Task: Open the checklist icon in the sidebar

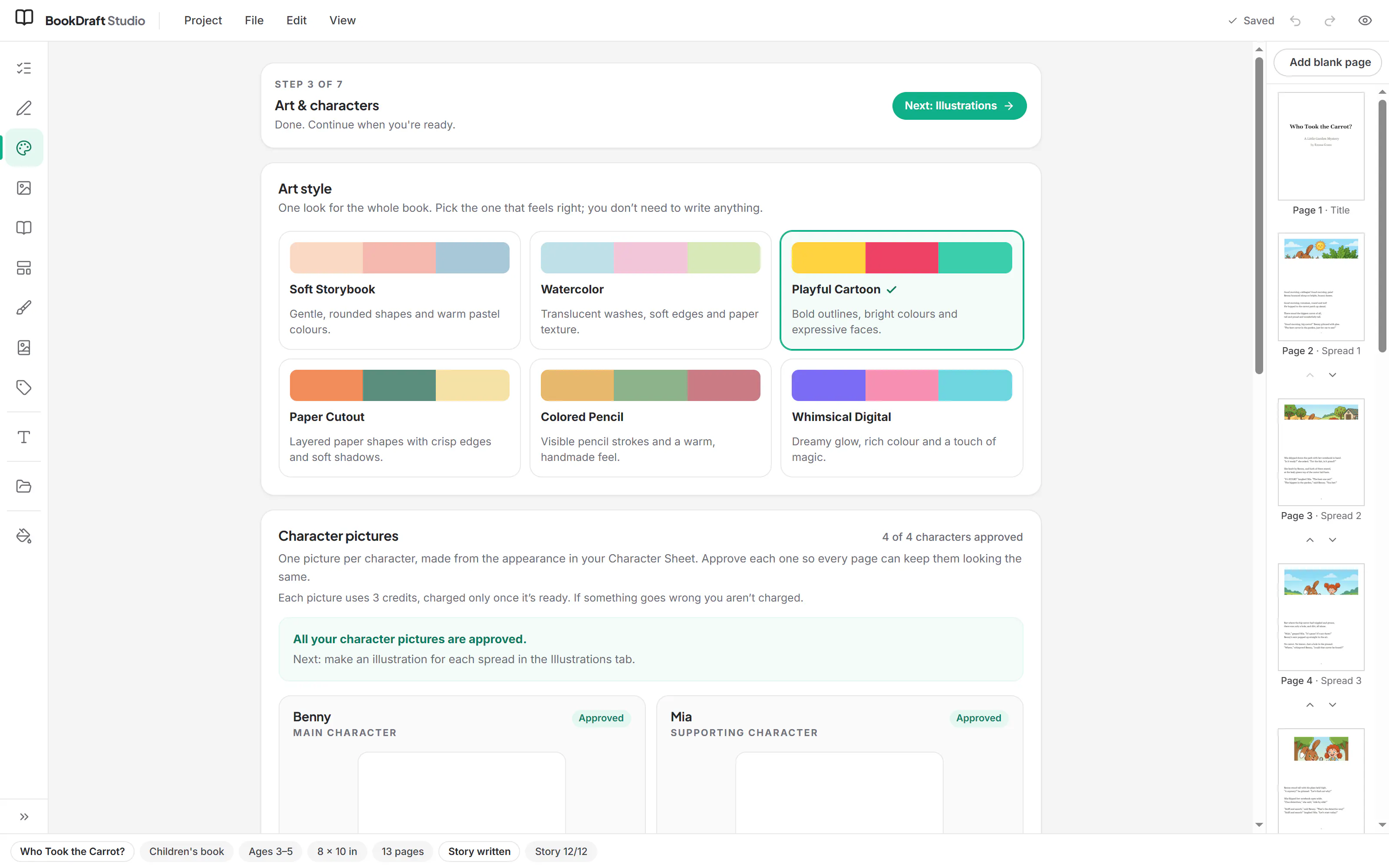Action: [23, 68]
